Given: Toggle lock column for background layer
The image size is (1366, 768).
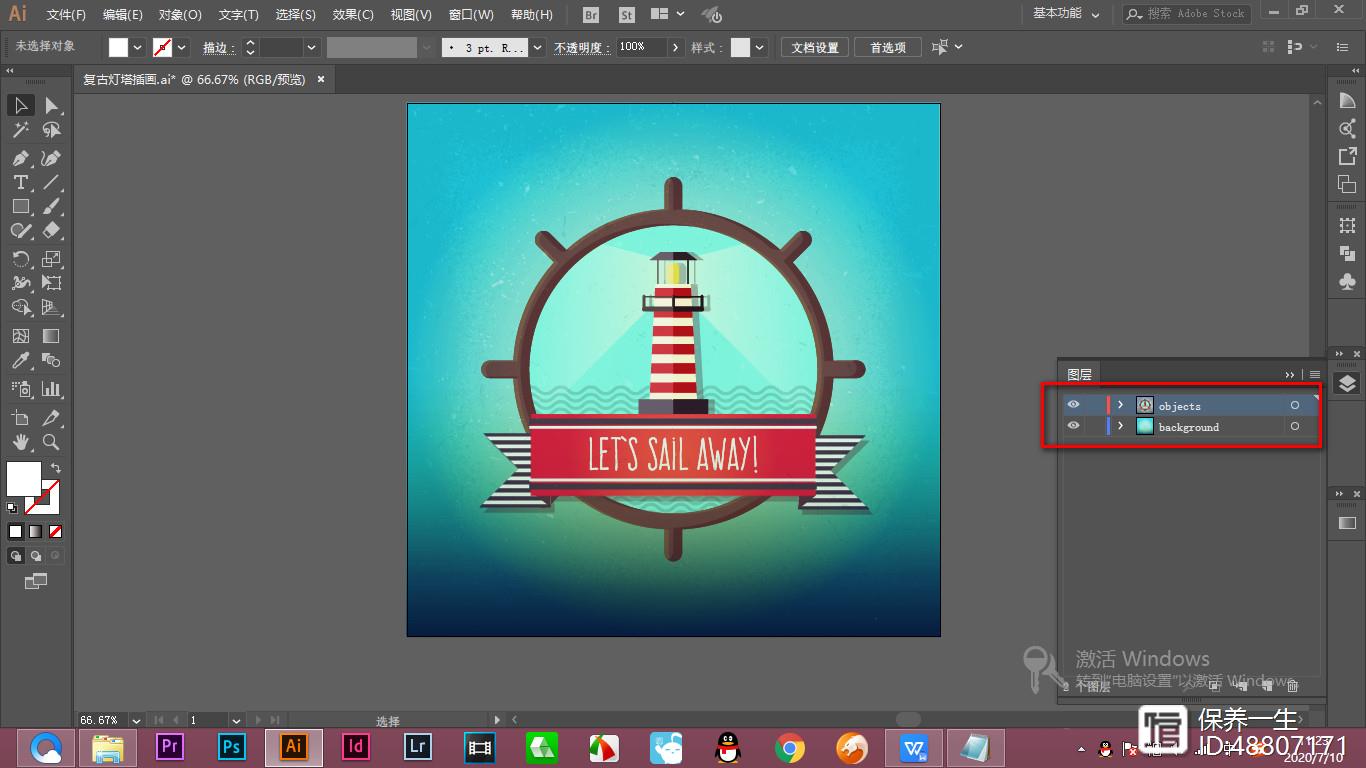Looking at the screenshot, I should 1094,426.
